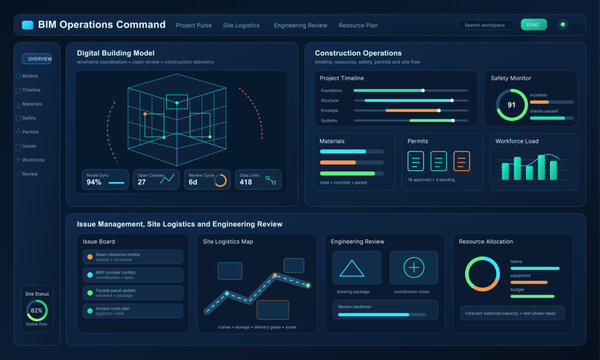Click the Review readiness progress bar
The height and width of the screenshot is (360, 600).
click(382, 315)
